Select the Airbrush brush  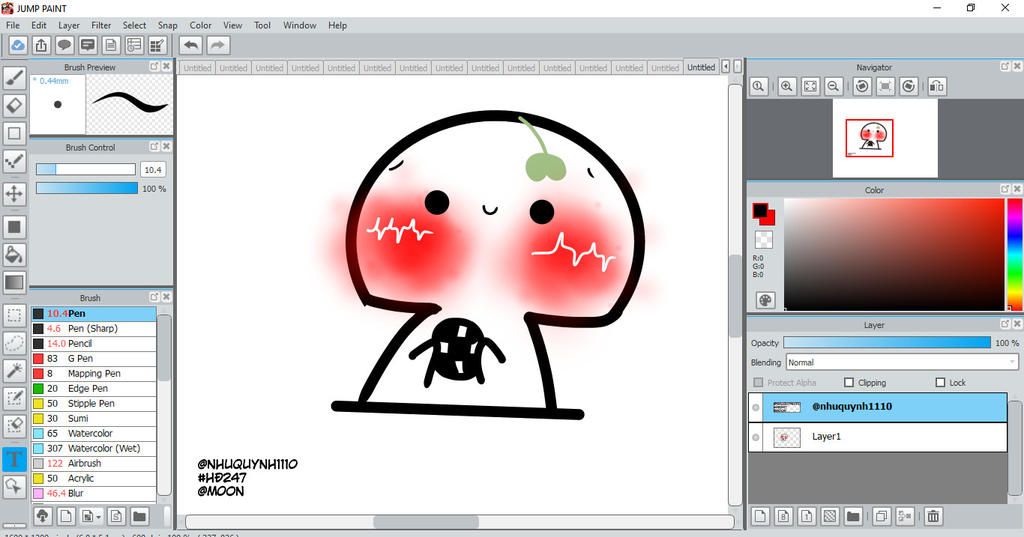[94, 463]
